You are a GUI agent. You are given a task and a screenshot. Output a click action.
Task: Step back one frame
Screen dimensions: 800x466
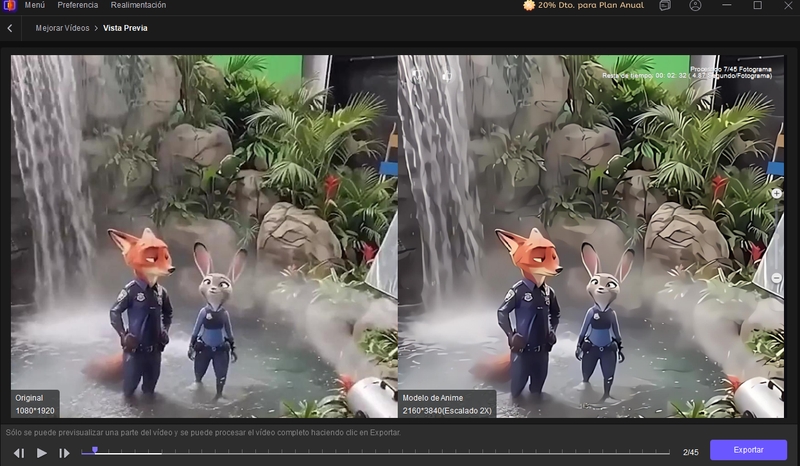tap(19, 453)
